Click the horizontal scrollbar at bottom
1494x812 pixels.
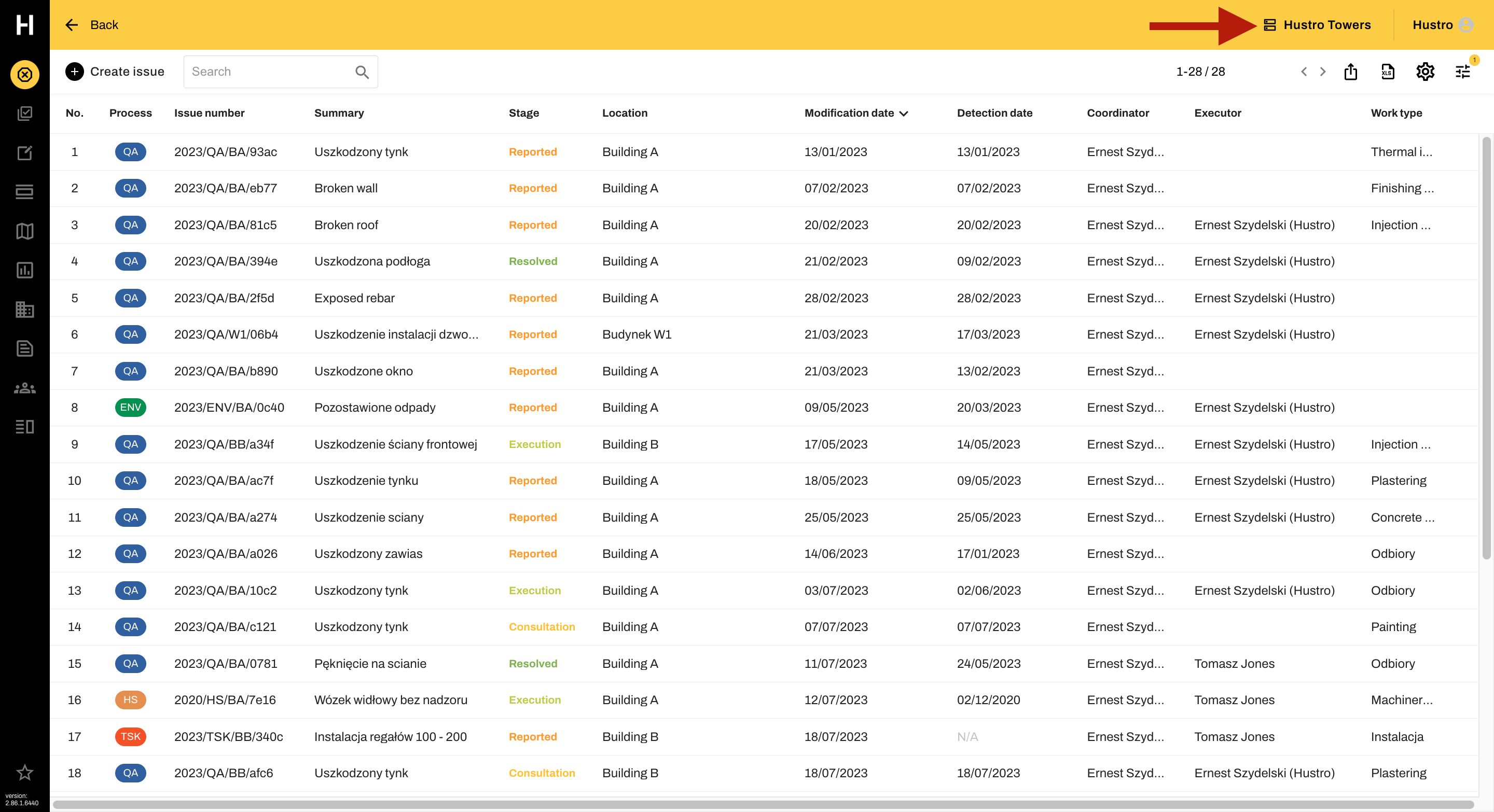point(763,804)
